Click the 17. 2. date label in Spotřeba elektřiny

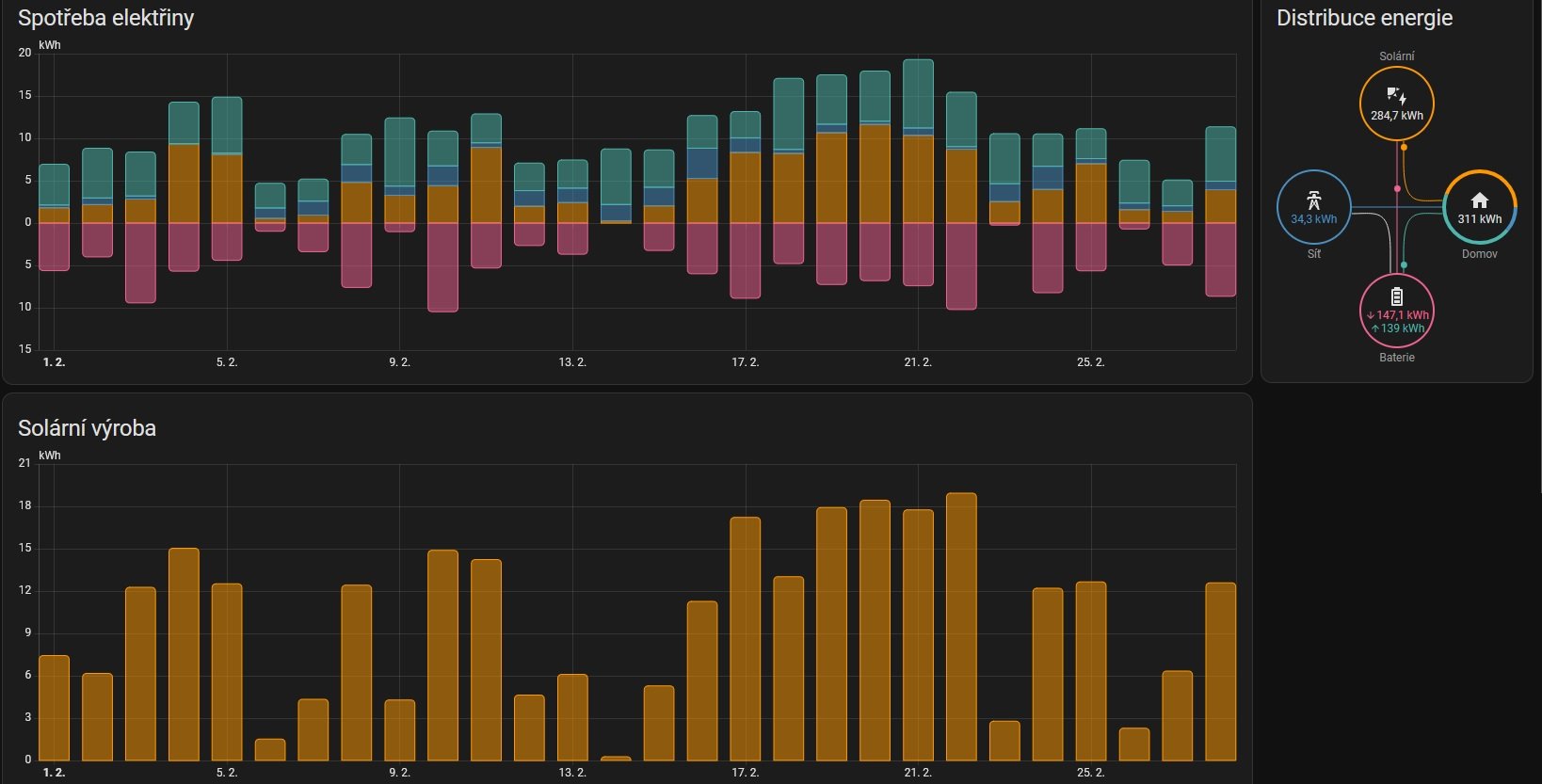pos(745,362)
